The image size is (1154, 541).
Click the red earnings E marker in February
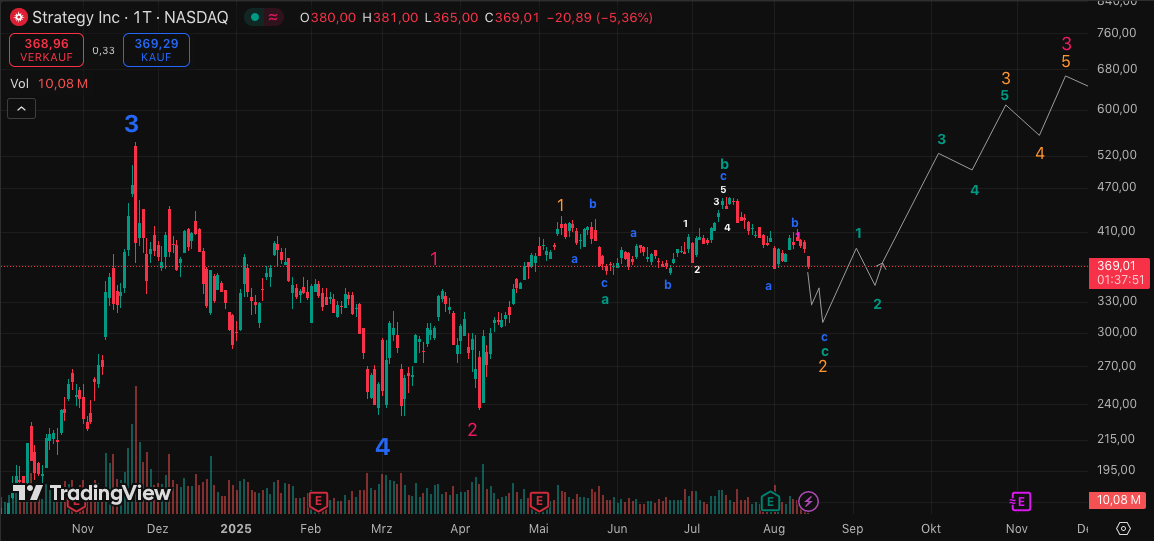pos(318,500)
